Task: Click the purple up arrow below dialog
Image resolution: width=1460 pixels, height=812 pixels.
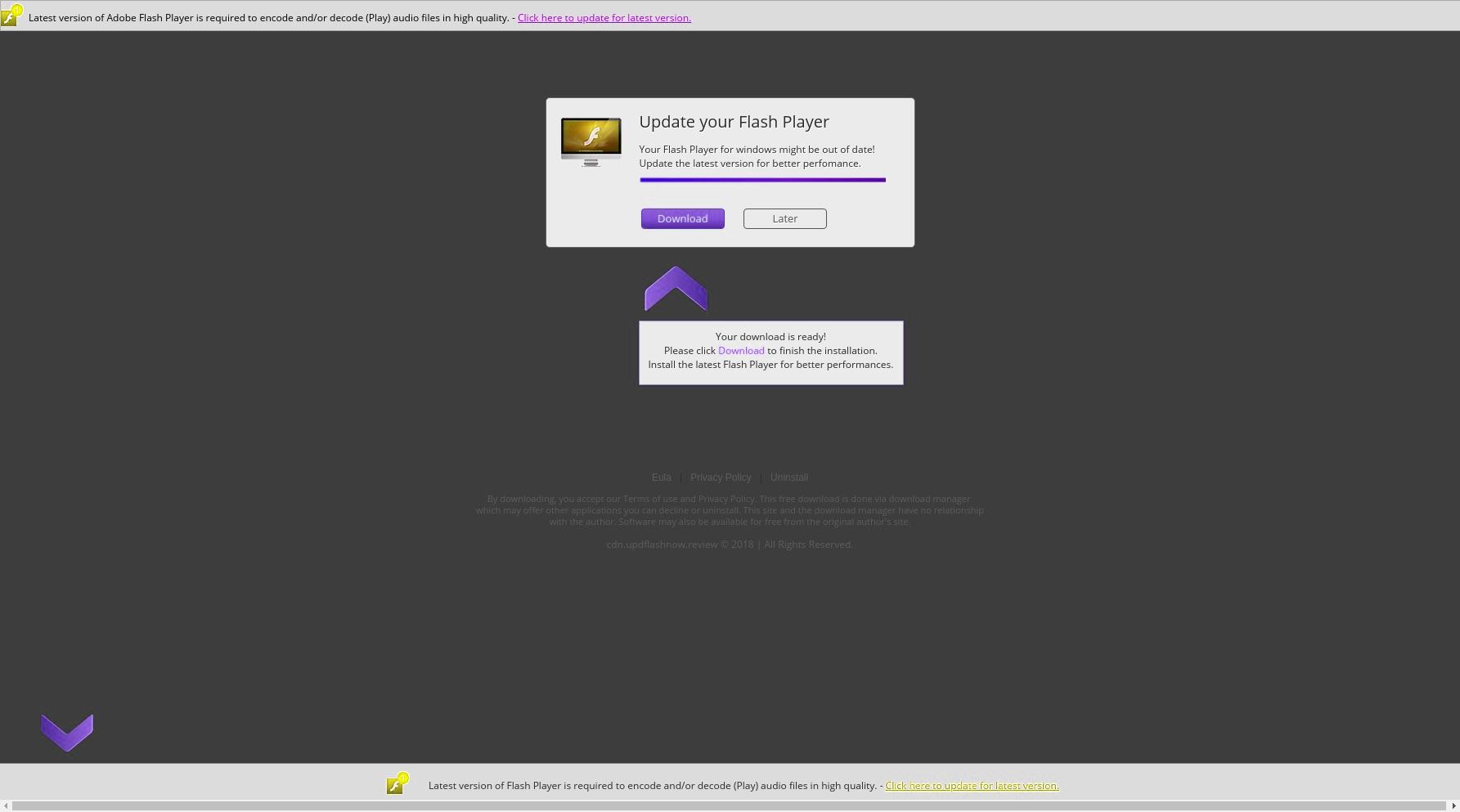Action: pyautogui.click(x=676, y=288)
